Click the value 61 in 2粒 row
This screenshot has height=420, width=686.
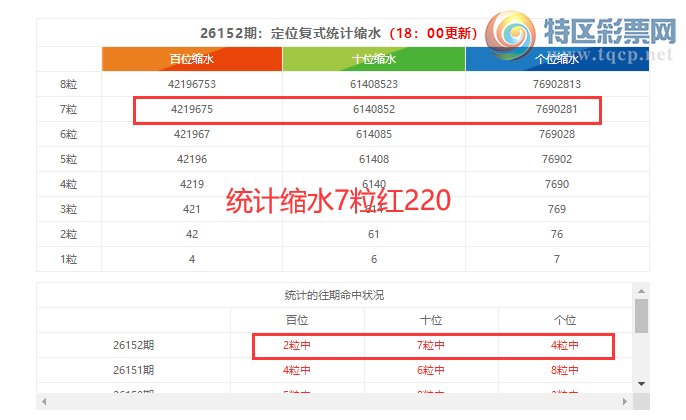[x=374, y=234]
